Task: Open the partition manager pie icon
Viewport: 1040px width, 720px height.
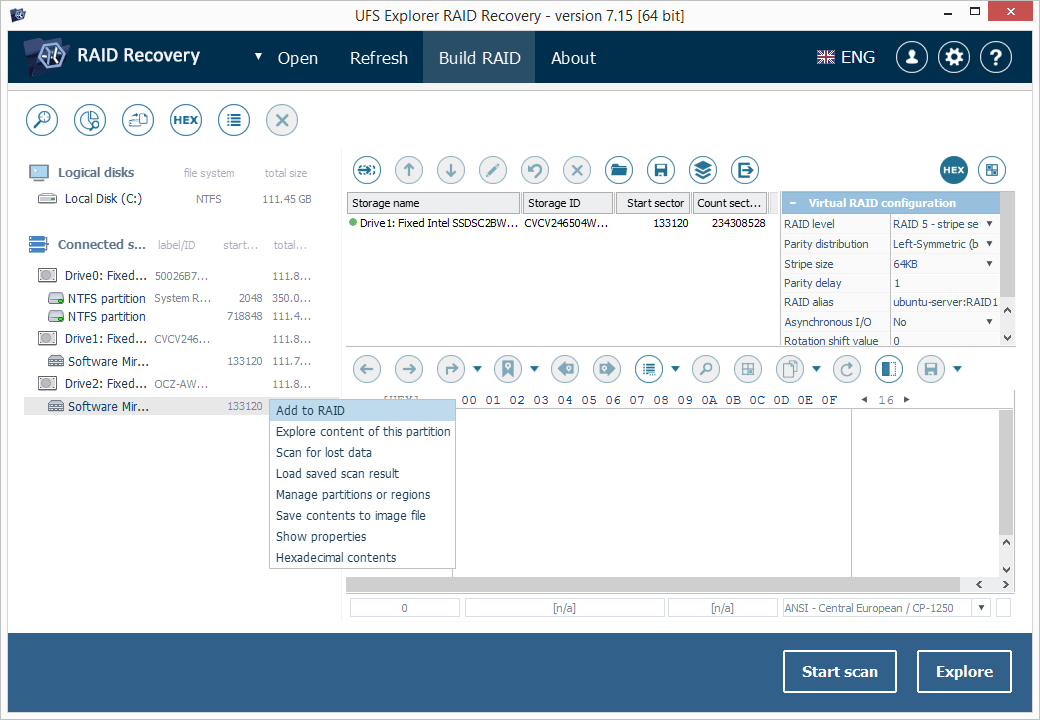Action: click(90, 120)
